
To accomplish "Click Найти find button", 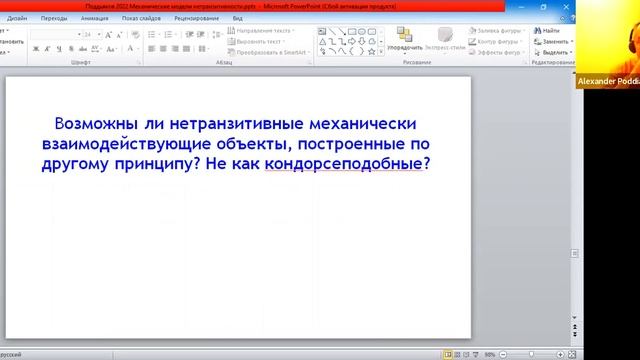I will coord(547,31).
